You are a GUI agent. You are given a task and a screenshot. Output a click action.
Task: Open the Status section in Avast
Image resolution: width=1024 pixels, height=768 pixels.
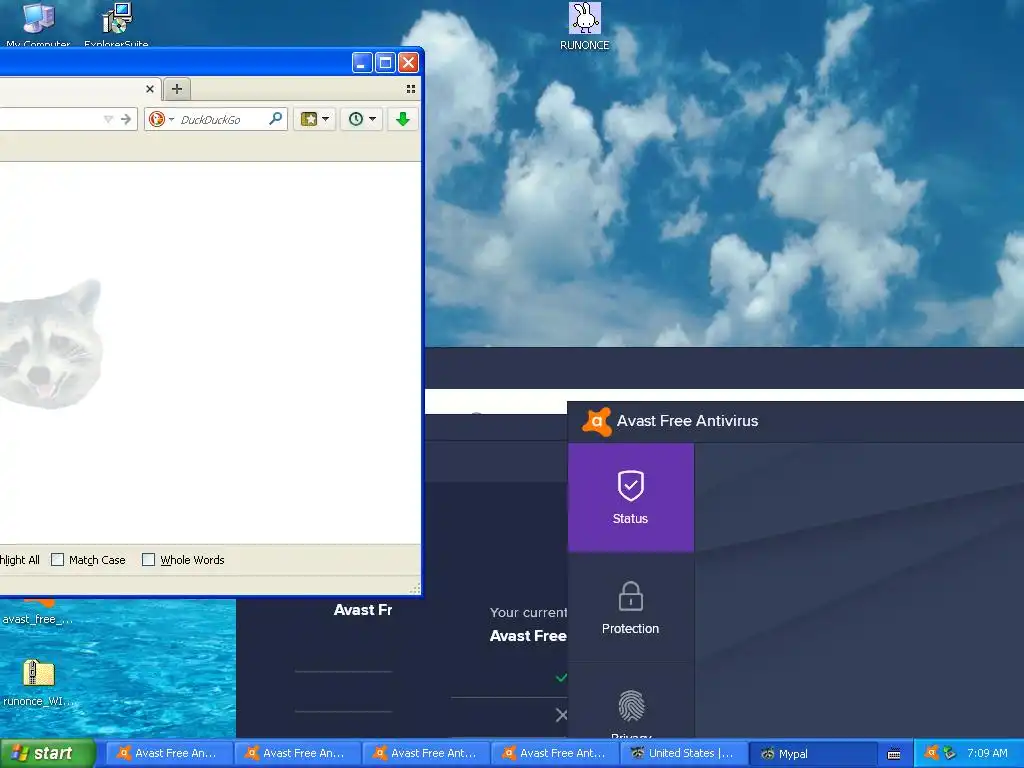click(630, 498)
